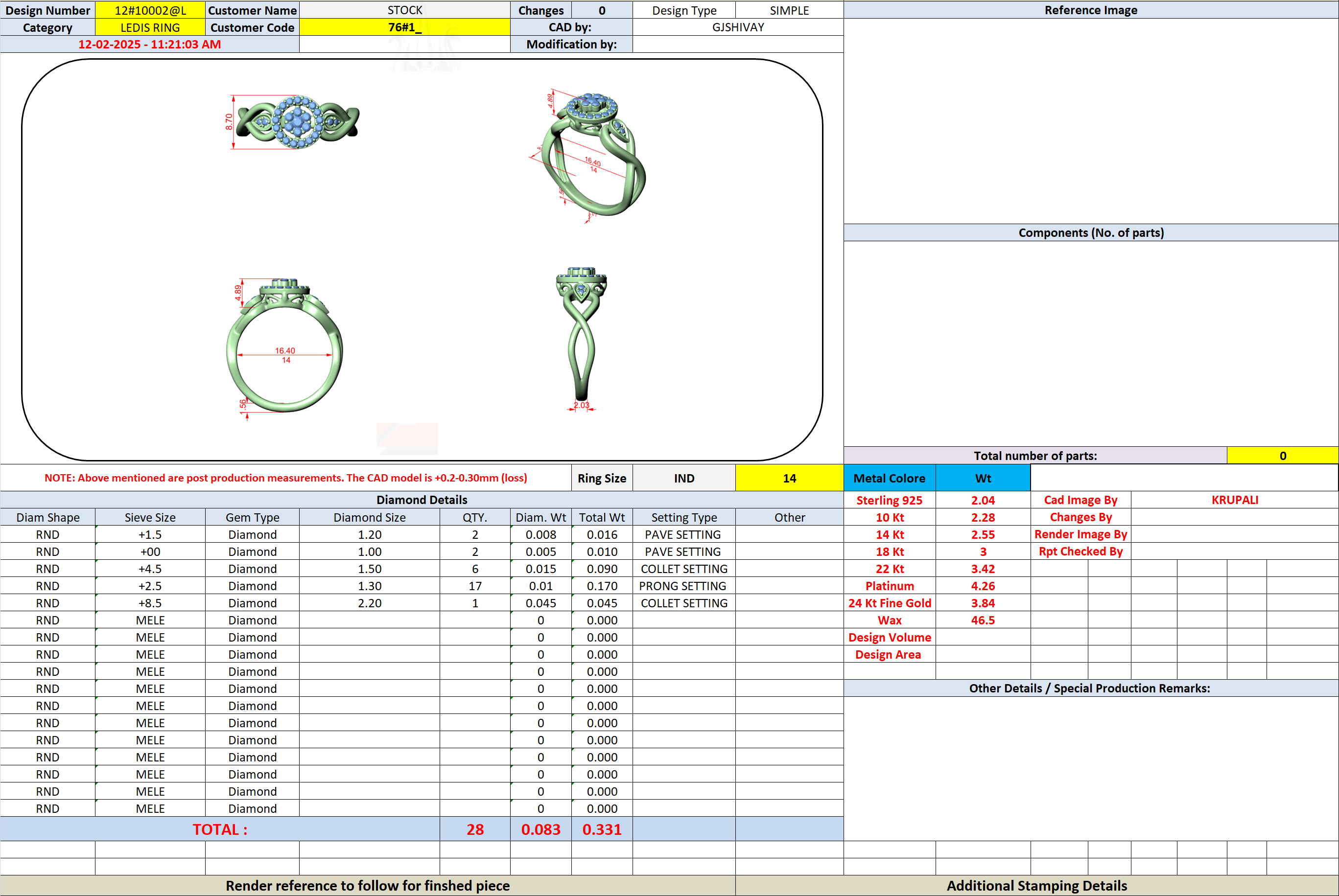The height and width of the screenshot is (896, 1339).
Task: Select the date stamp 12-02-2025 - 11:21:03 AM
Action: point(149,45)
